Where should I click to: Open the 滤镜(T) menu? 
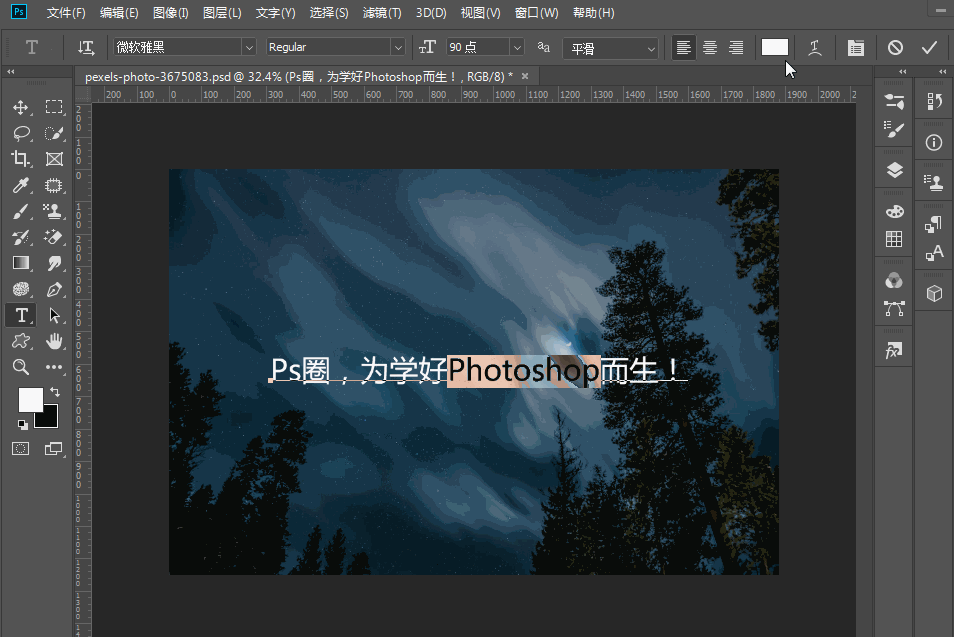(x=382, y=13)
